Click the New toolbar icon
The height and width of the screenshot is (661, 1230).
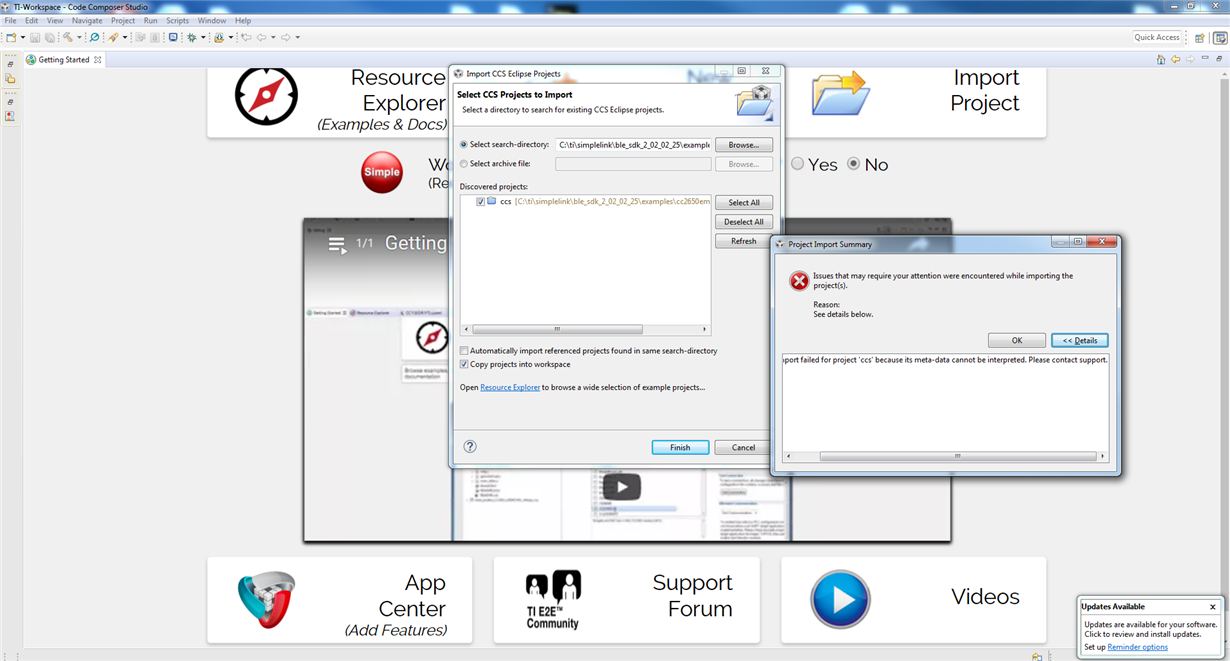(x=11, y=37)
